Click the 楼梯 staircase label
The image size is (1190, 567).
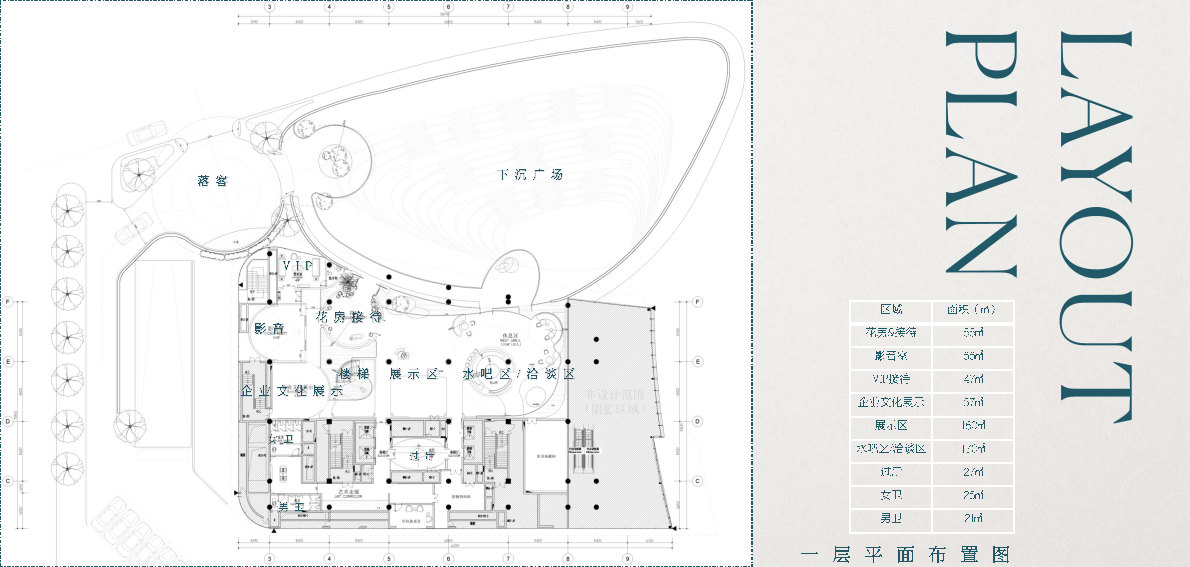coord(354,374)
